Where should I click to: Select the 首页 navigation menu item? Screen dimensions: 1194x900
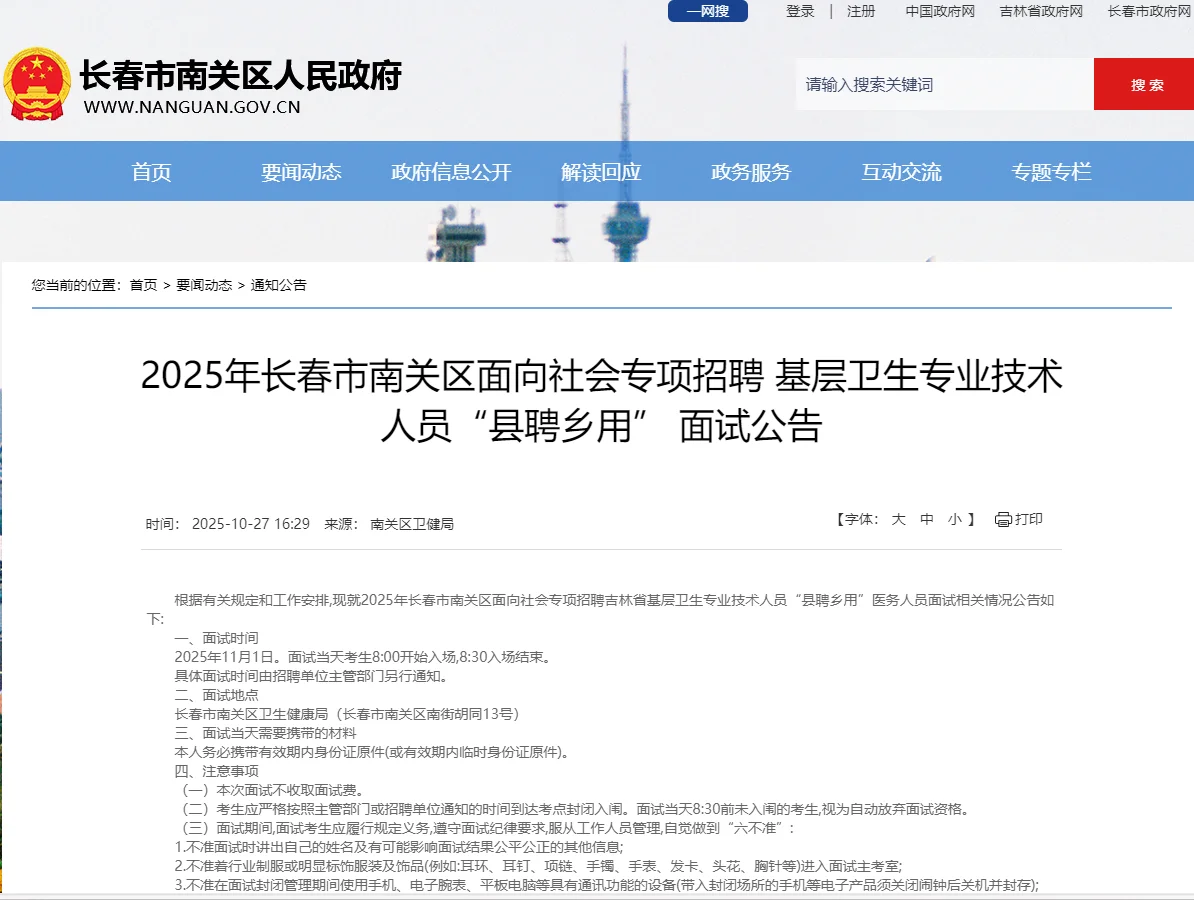click(x=150, y=171)
